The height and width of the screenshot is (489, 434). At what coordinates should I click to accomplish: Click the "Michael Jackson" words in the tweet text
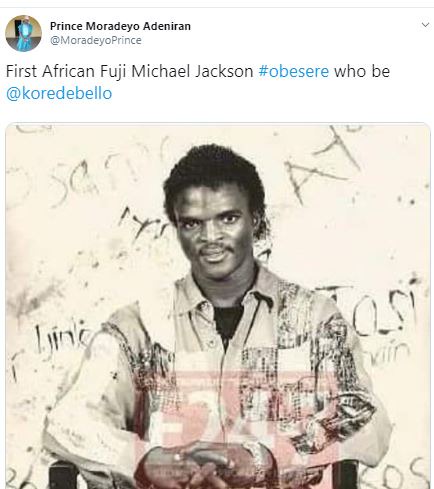pyautogui.click(x=192, y=71)
